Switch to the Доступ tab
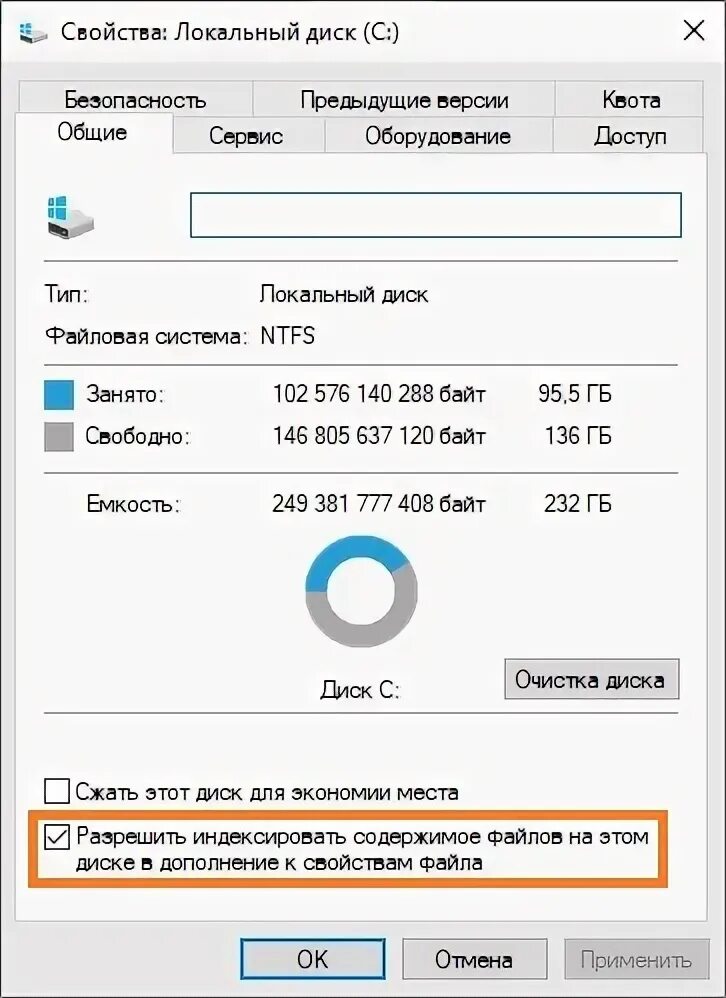The height and width of the screenshot is (998, 726). coord(629,136)
